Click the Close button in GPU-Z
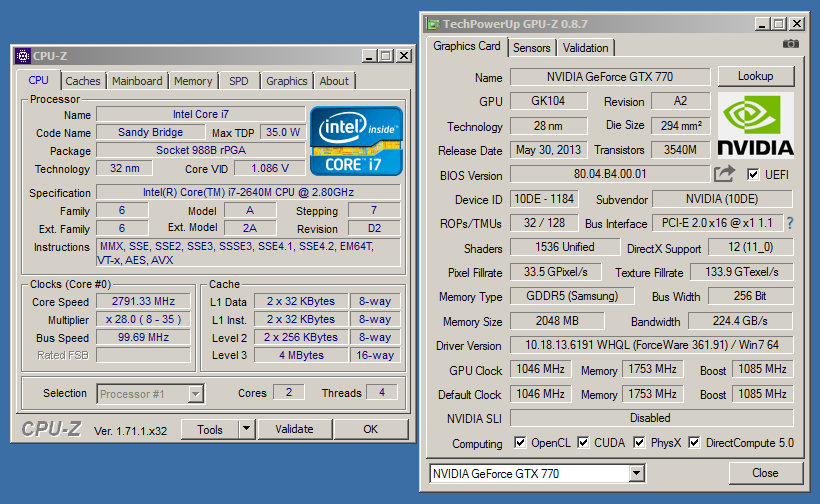 765,473
